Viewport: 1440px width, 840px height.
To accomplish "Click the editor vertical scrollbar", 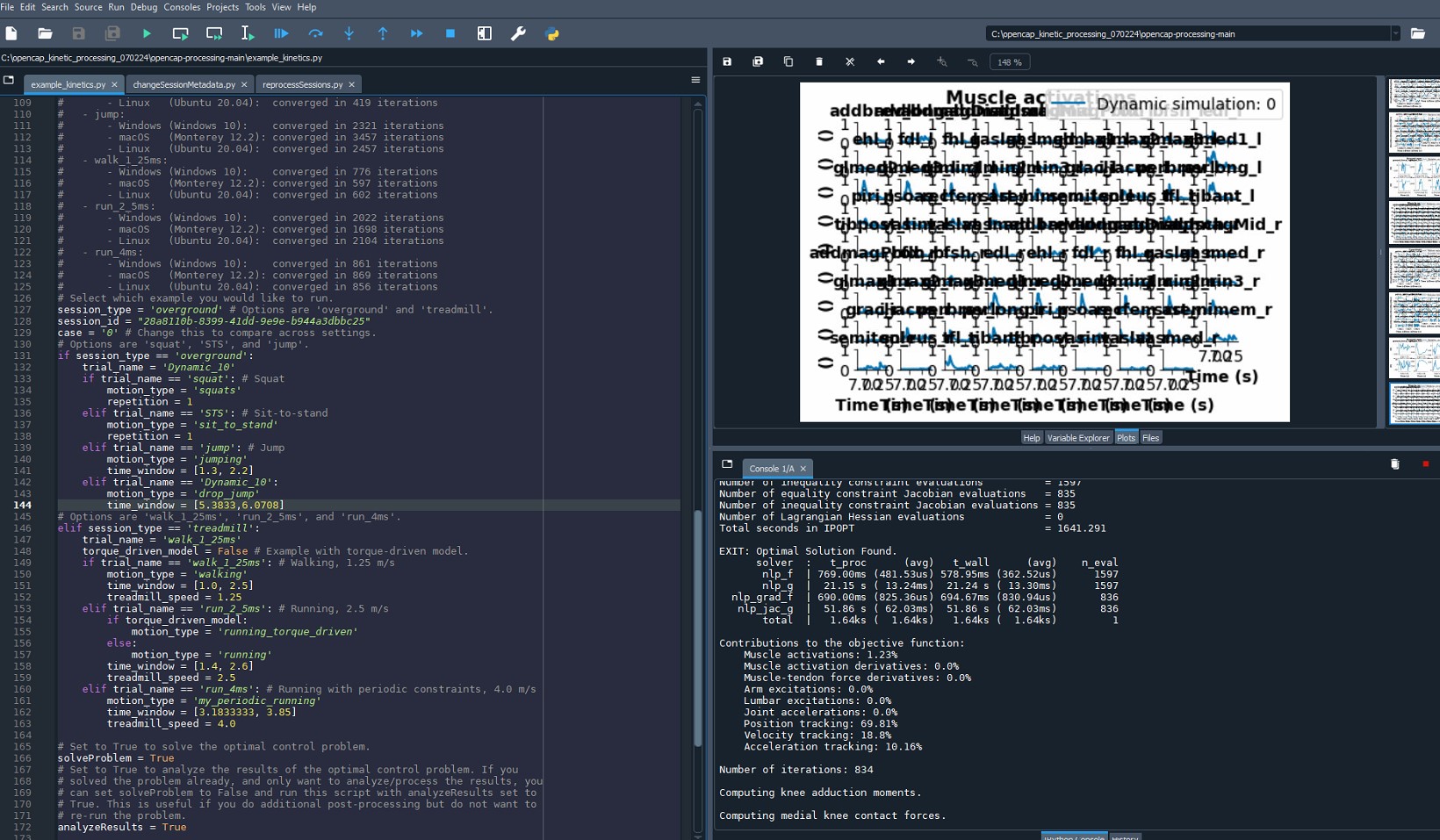I will pos(698,628).
